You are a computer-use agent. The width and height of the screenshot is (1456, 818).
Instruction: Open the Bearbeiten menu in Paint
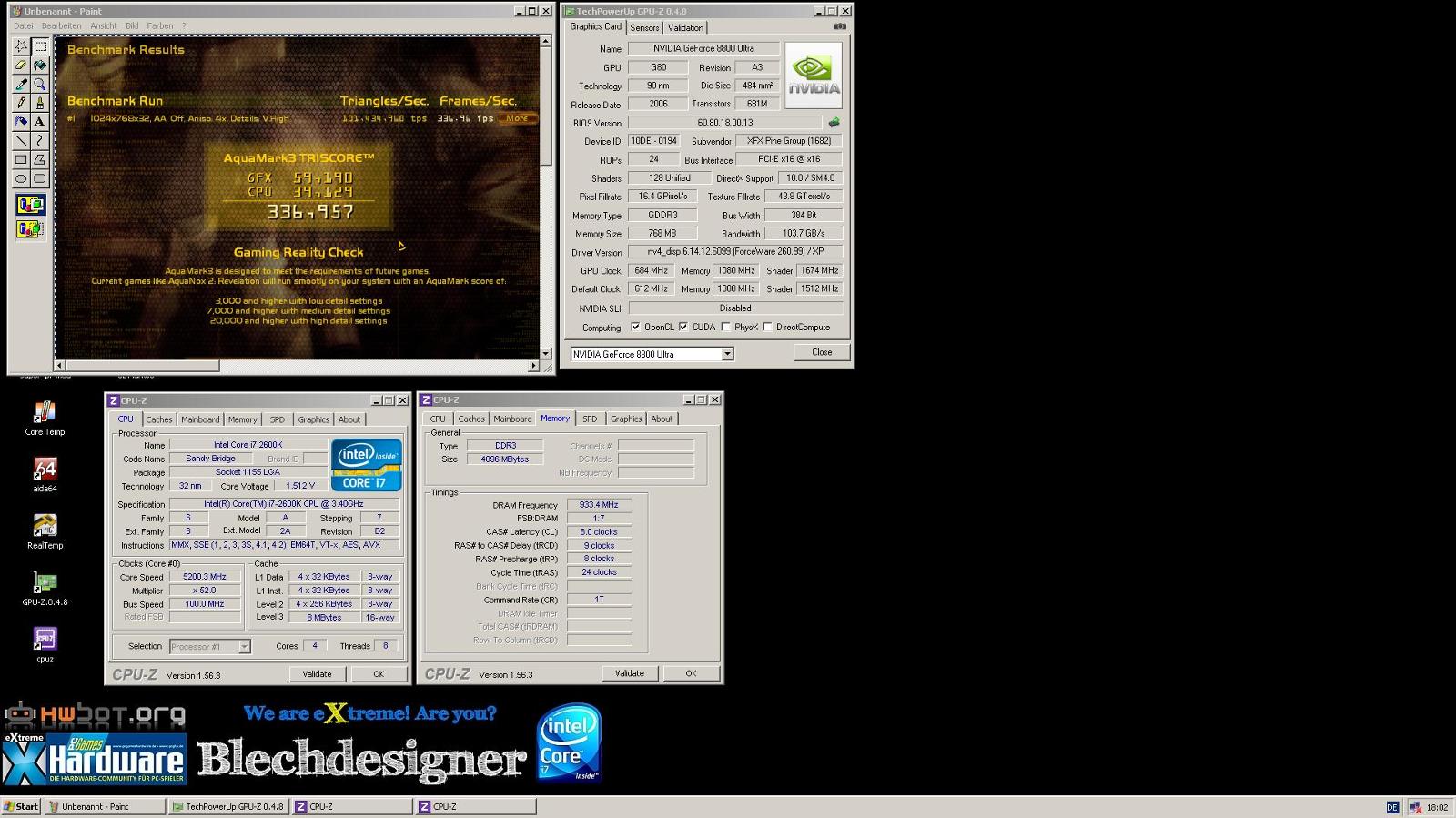coord(61,25)
